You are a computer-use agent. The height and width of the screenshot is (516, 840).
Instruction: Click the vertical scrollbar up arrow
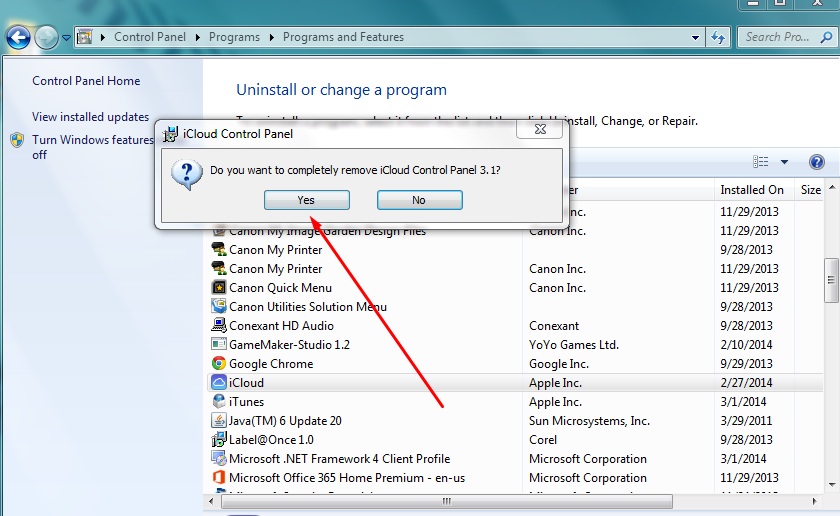click(831, 188)
